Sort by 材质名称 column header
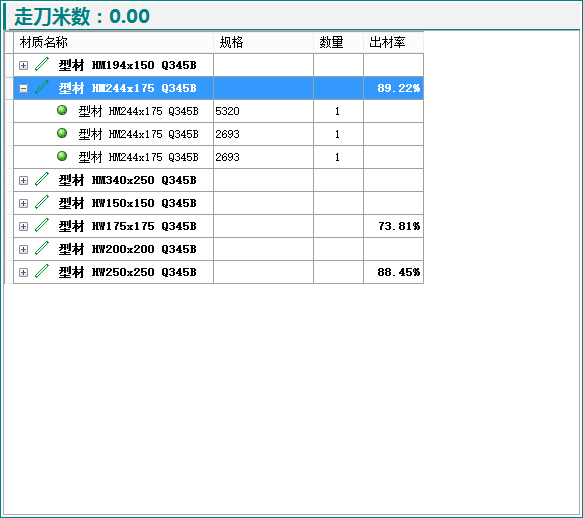This screenshot has height=518, width=583. pyautogui.click(x=113, y=42)
